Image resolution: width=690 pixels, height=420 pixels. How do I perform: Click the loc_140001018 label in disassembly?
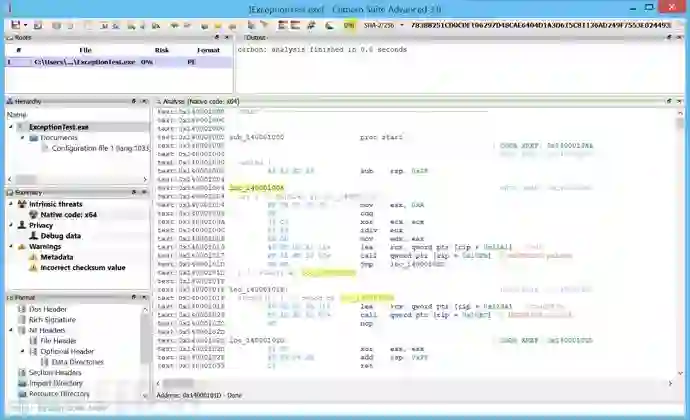tap(258, 290)
